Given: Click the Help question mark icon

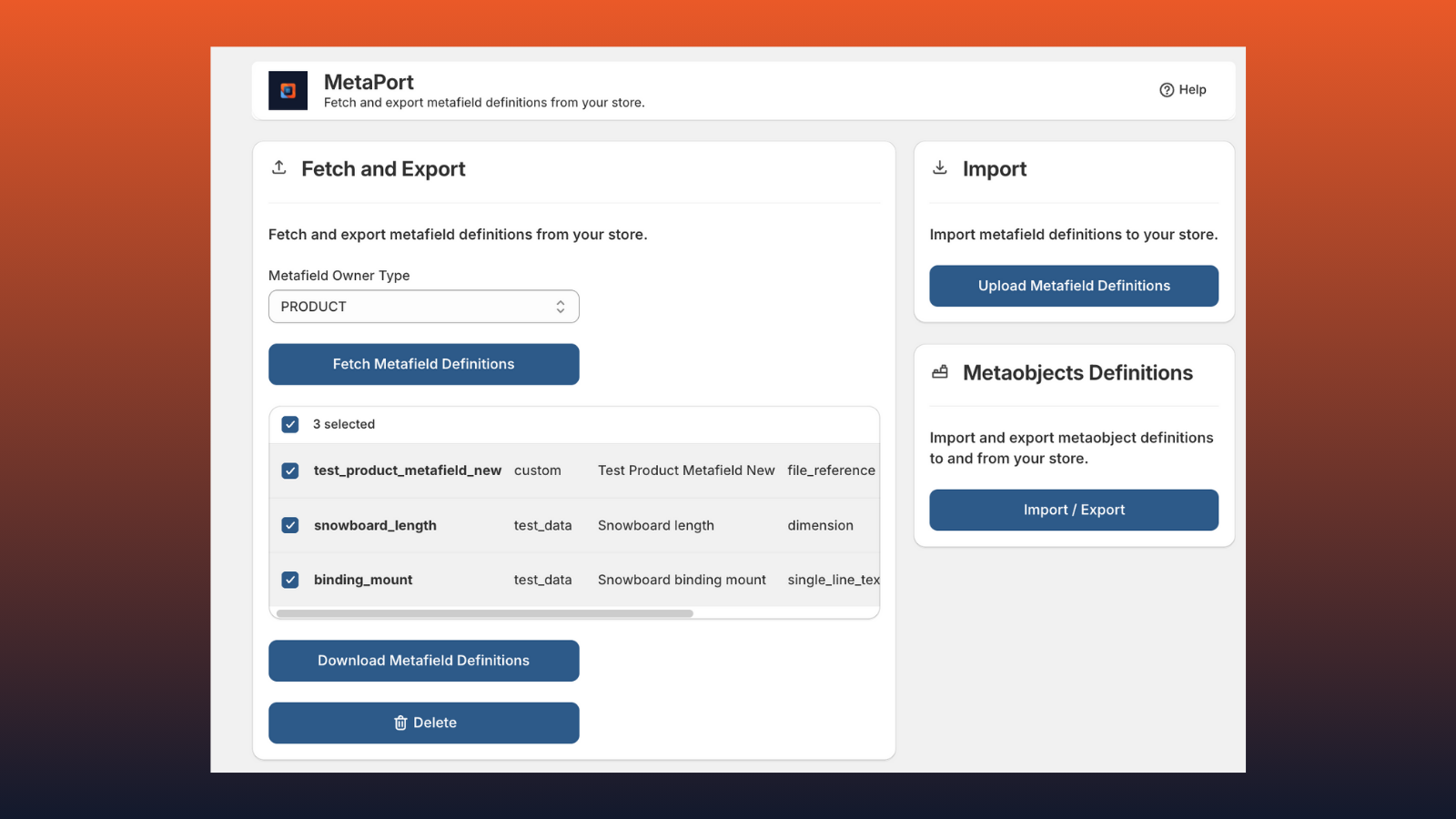Looking at the screenshot, I should point(1167,90).
